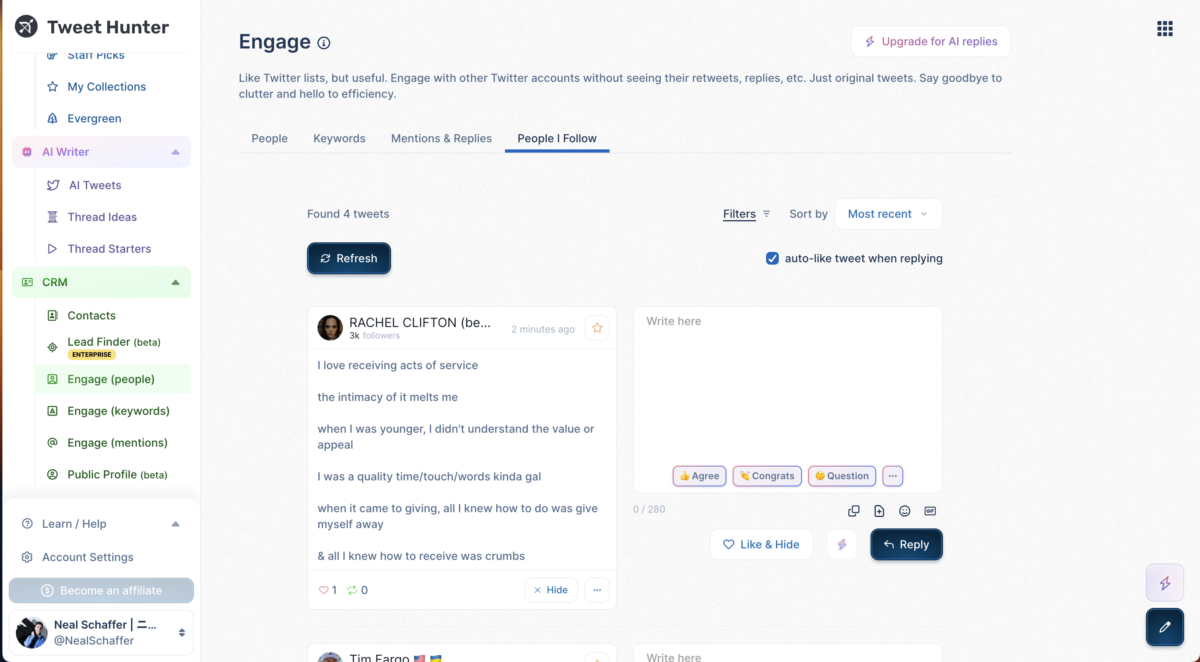Click the info icon beside Engage heading

point(324,43)
